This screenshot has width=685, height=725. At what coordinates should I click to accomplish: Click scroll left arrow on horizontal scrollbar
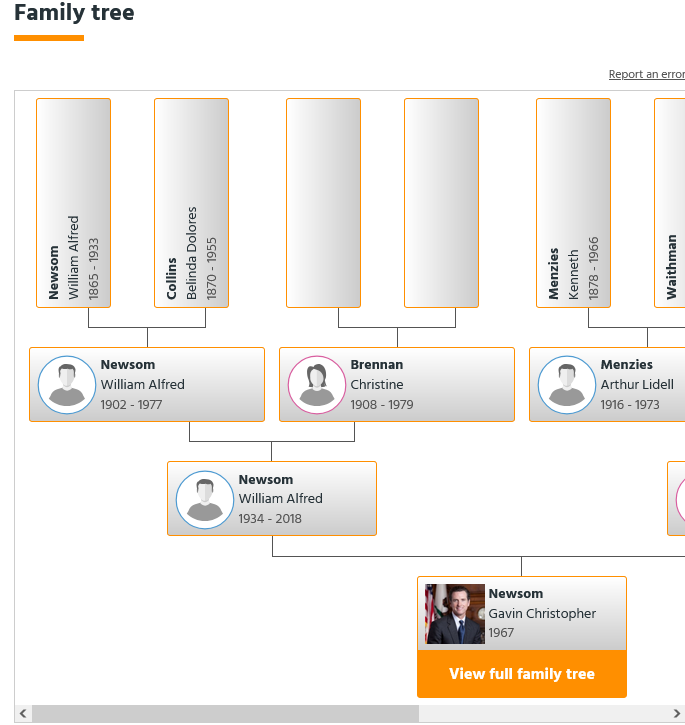(x=23, y=714)
